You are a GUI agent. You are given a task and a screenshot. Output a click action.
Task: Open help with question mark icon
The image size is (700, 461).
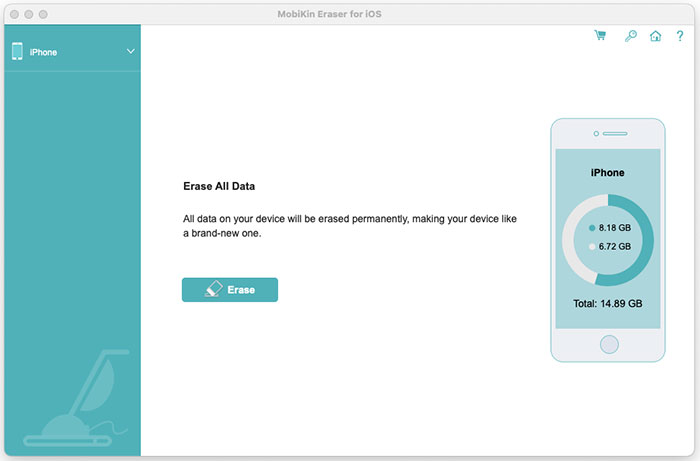[x=680, y=36]
